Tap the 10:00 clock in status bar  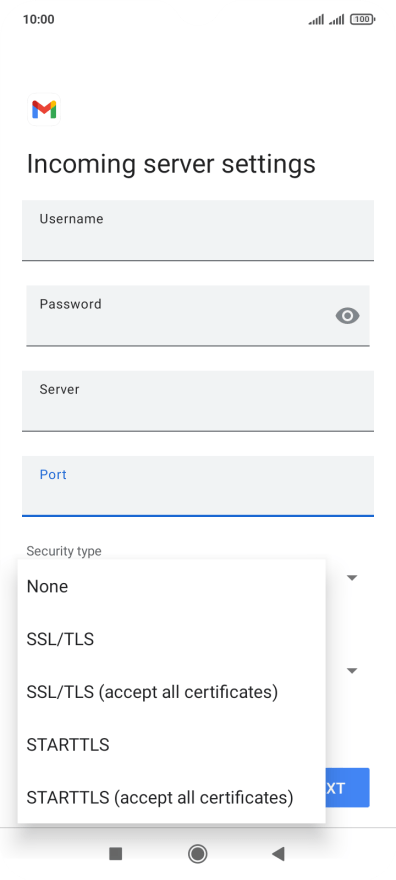click(x=39, y=20)
